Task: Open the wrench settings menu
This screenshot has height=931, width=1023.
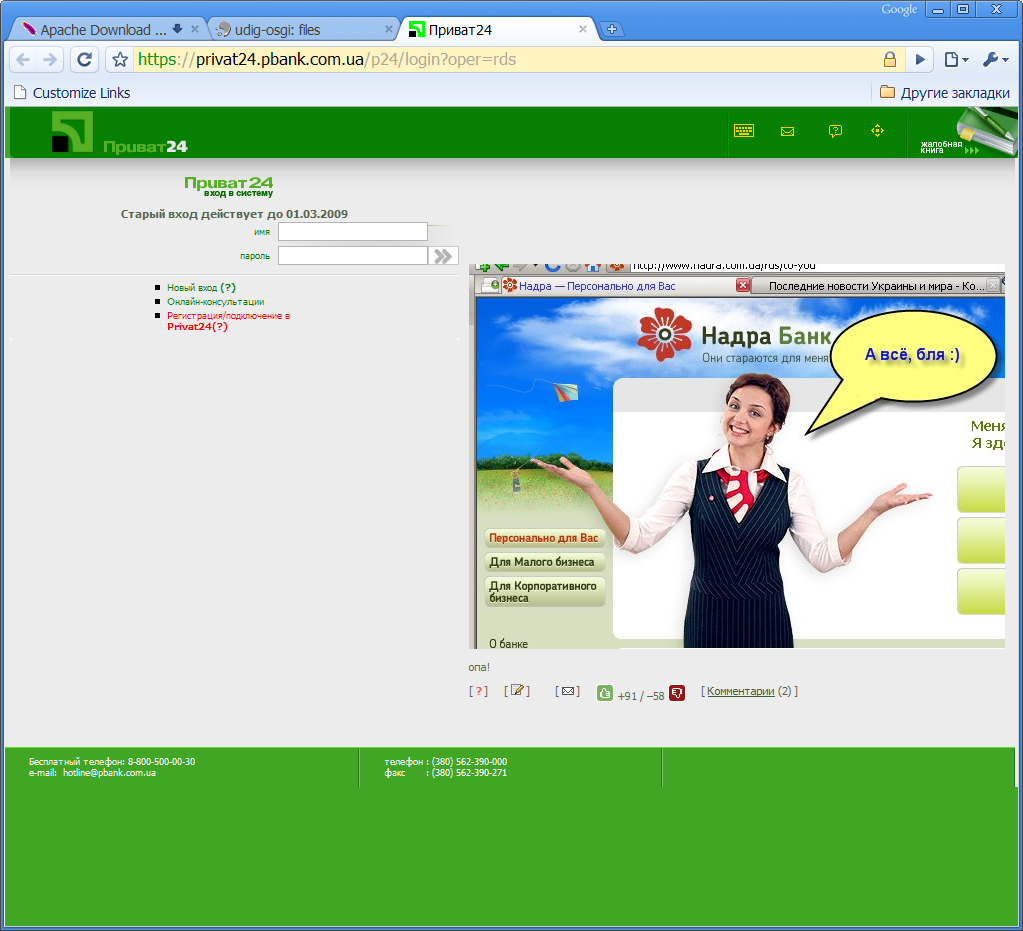Action: (996, 60)
